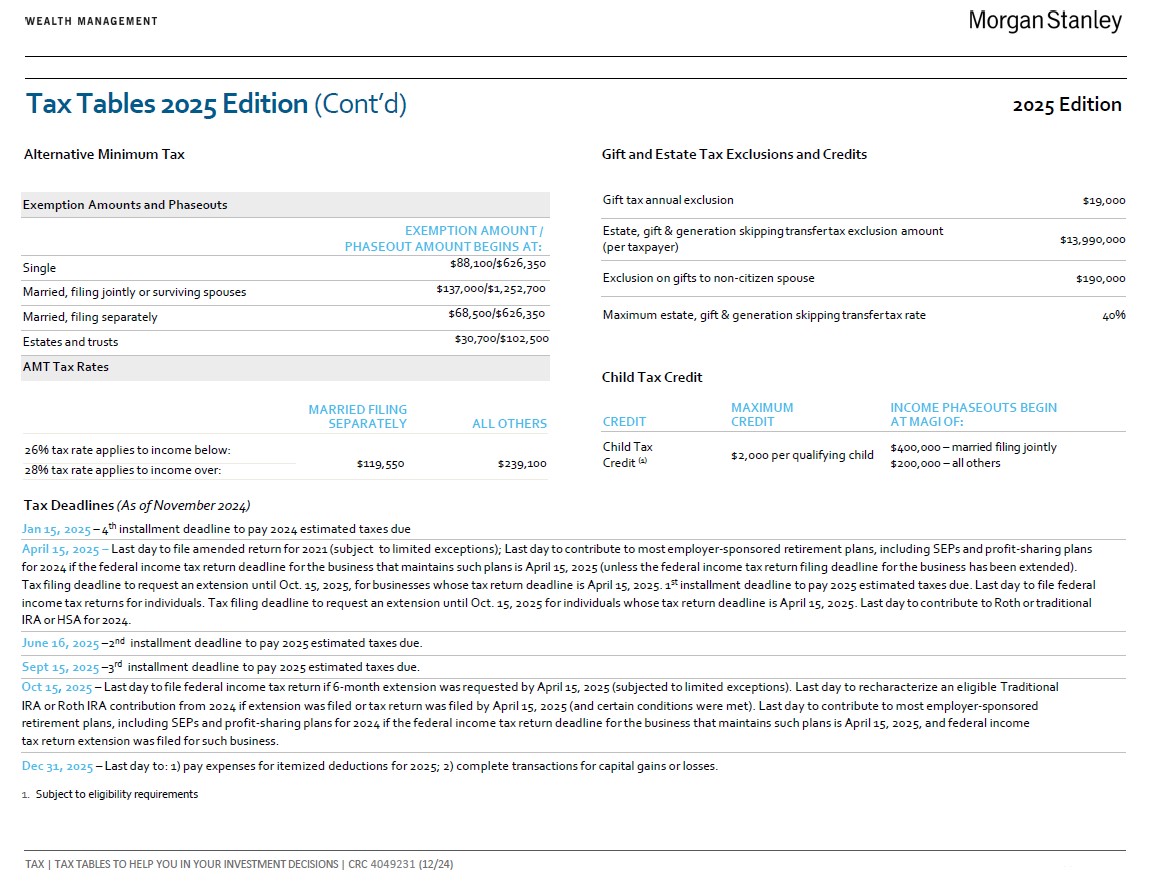Select the Alternative Minimum Tax heading
Viewport: 1158px width, 881px height.
(x=104, y=154)
